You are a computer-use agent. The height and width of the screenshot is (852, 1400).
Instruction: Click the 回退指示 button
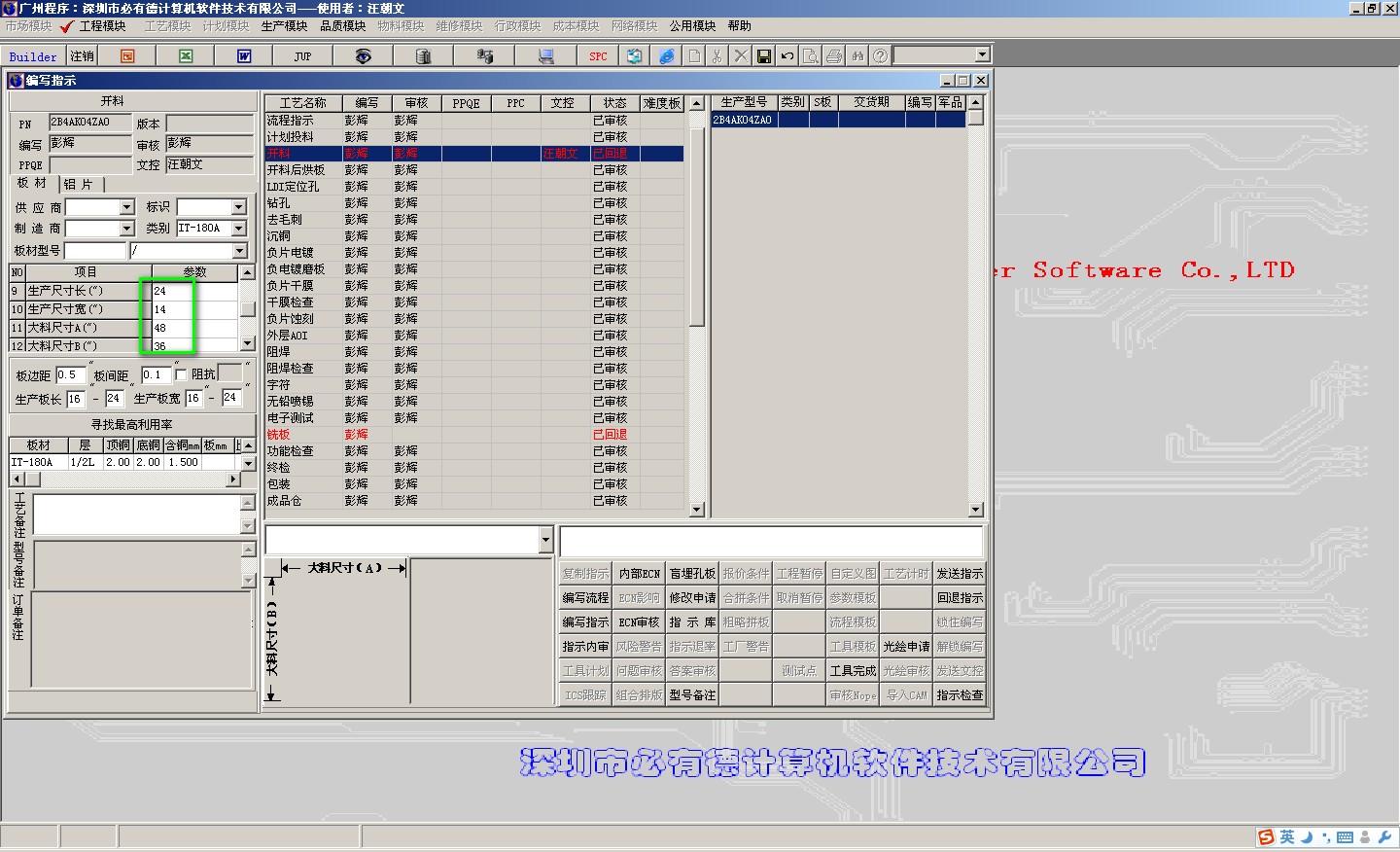(960, 598)
